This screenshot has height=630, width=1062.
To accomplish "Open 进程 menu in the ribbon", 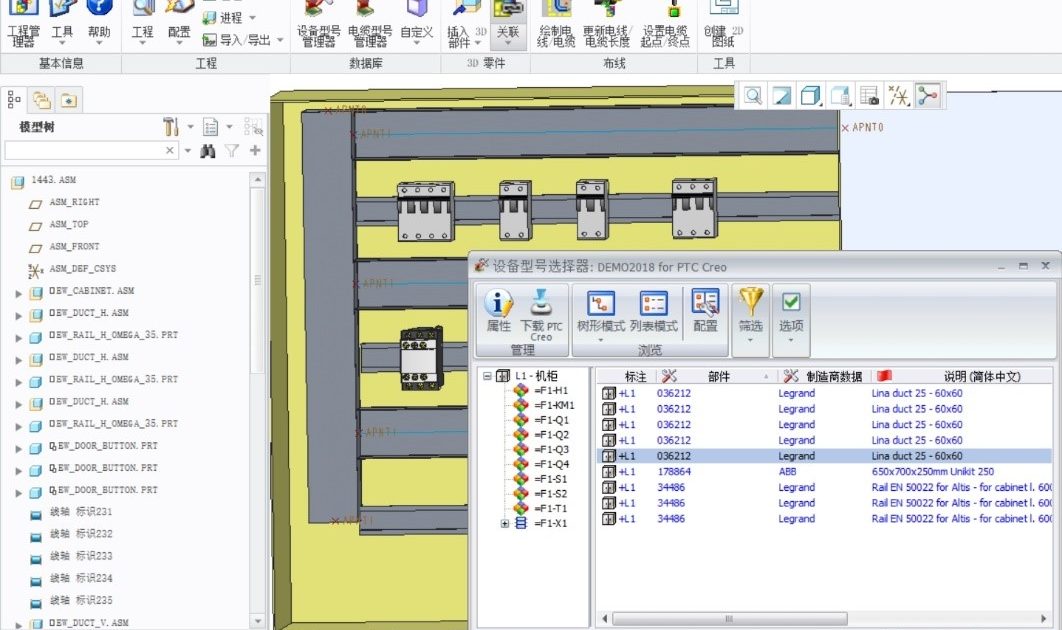I will pyautogui.click(x=229, y=18).
